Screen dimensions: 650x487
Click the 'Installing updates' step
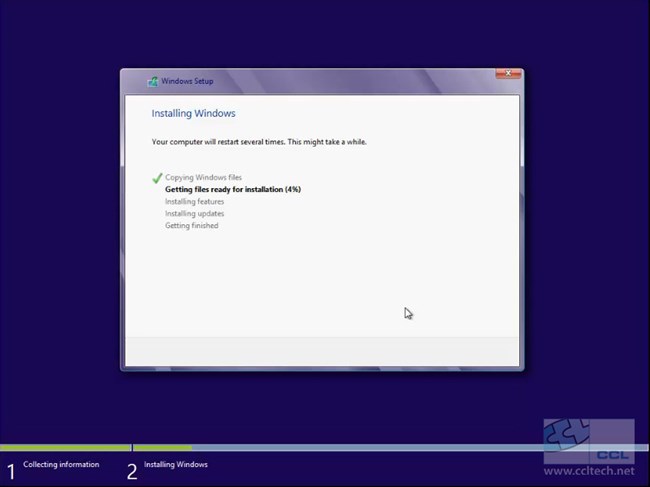coord(194,213)
